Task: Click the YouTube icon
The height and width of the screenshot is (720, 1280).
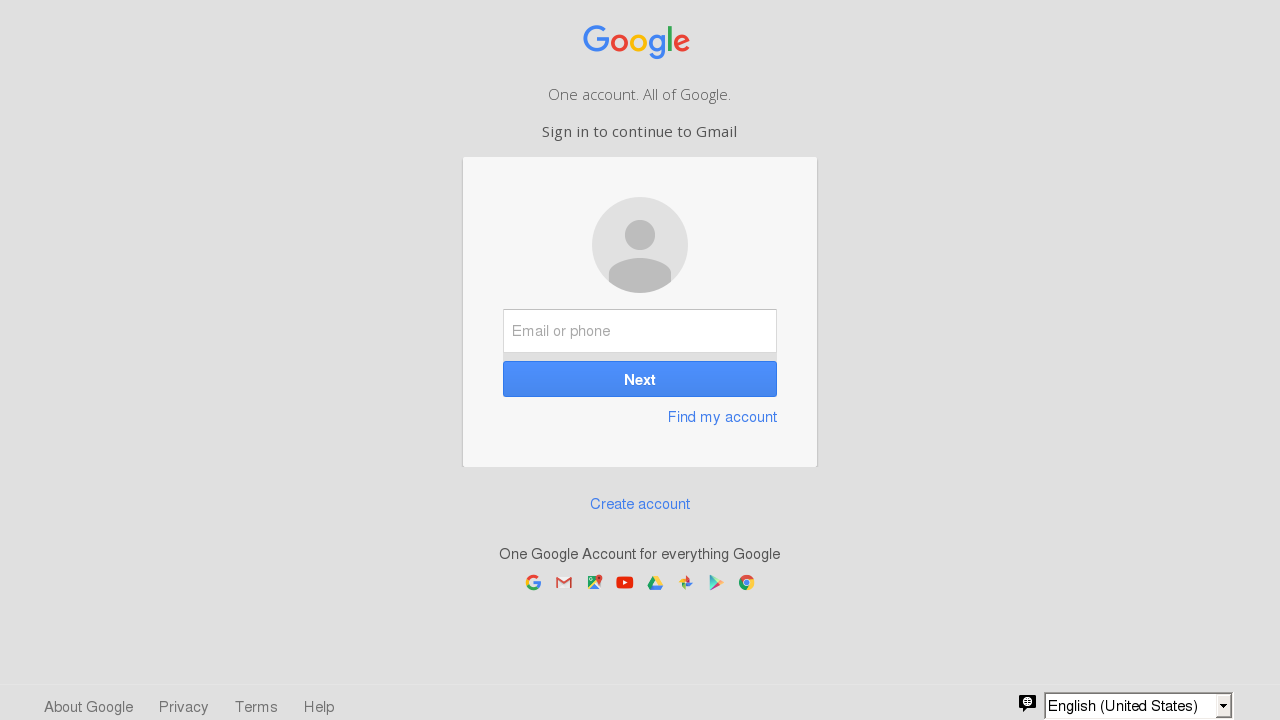Action: pos(625,583)
